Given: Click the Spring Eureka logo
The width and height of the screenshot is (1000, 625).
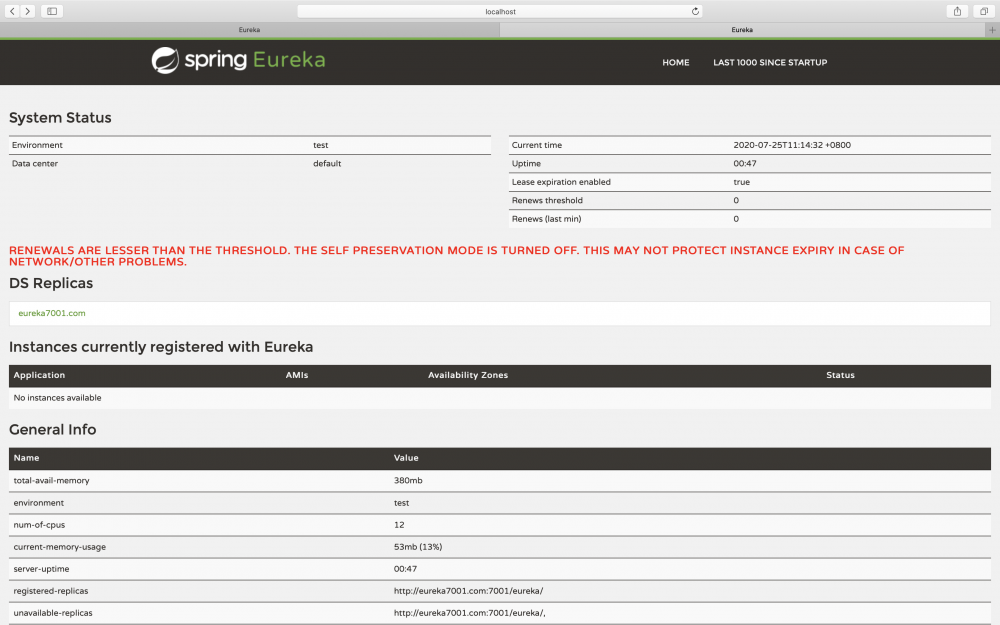Looking at the screenshot, I should (237, 61).
